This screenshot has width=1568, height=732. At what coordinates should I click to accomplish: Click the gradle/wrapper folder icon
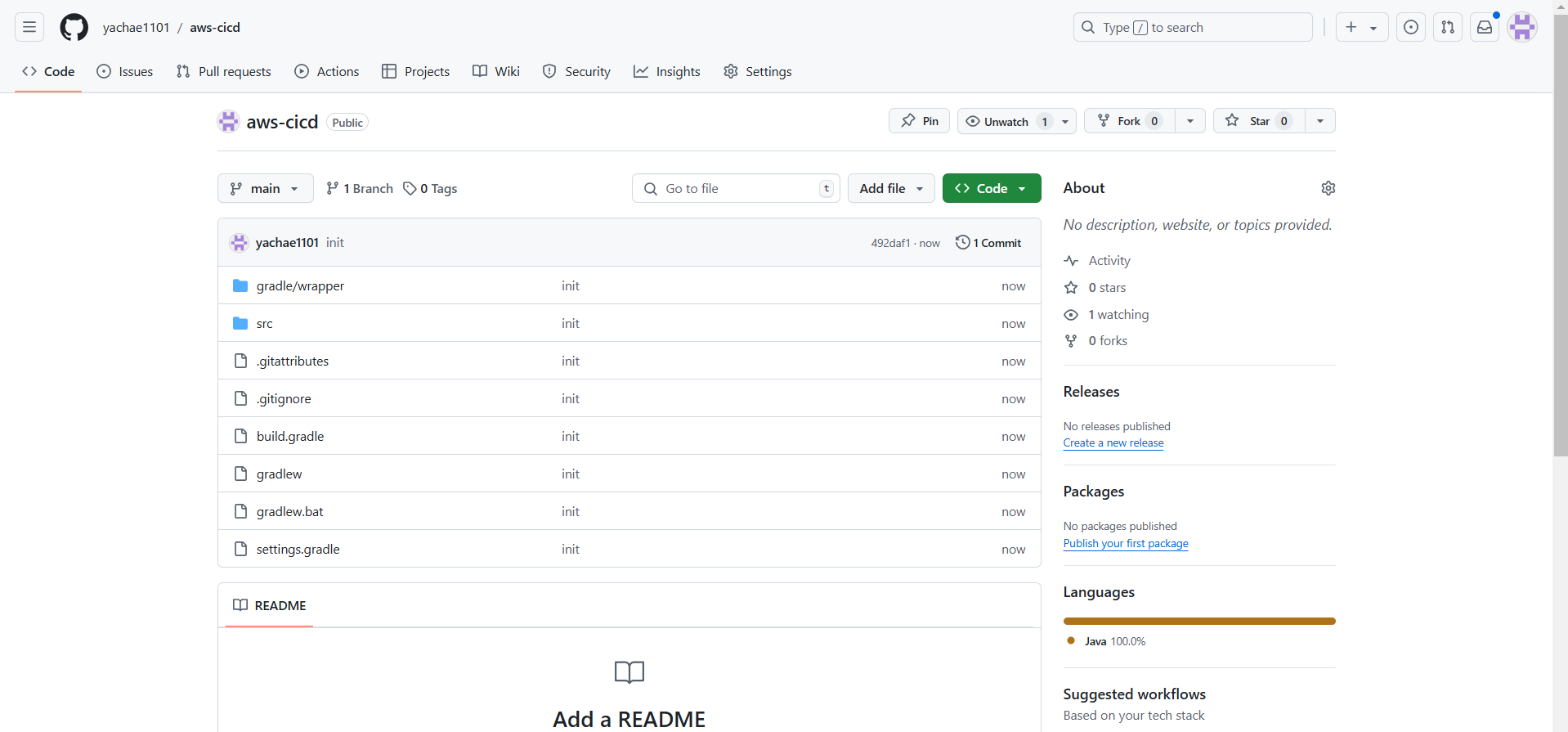(240, 285)
